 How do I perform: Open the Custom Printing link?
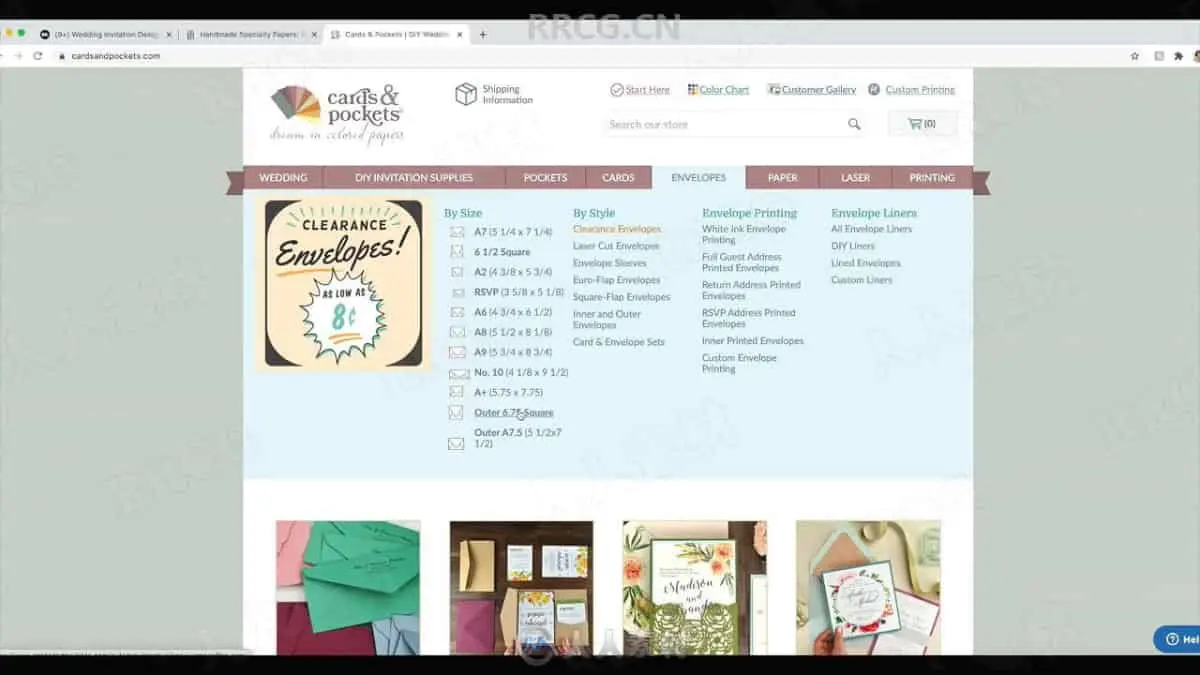(x=920, y=90)
